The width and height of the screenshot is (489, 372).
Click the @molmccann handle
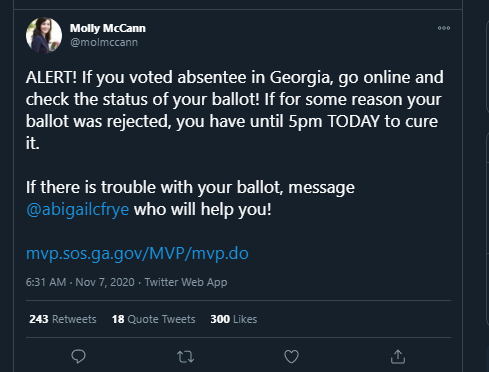point(104,42)
